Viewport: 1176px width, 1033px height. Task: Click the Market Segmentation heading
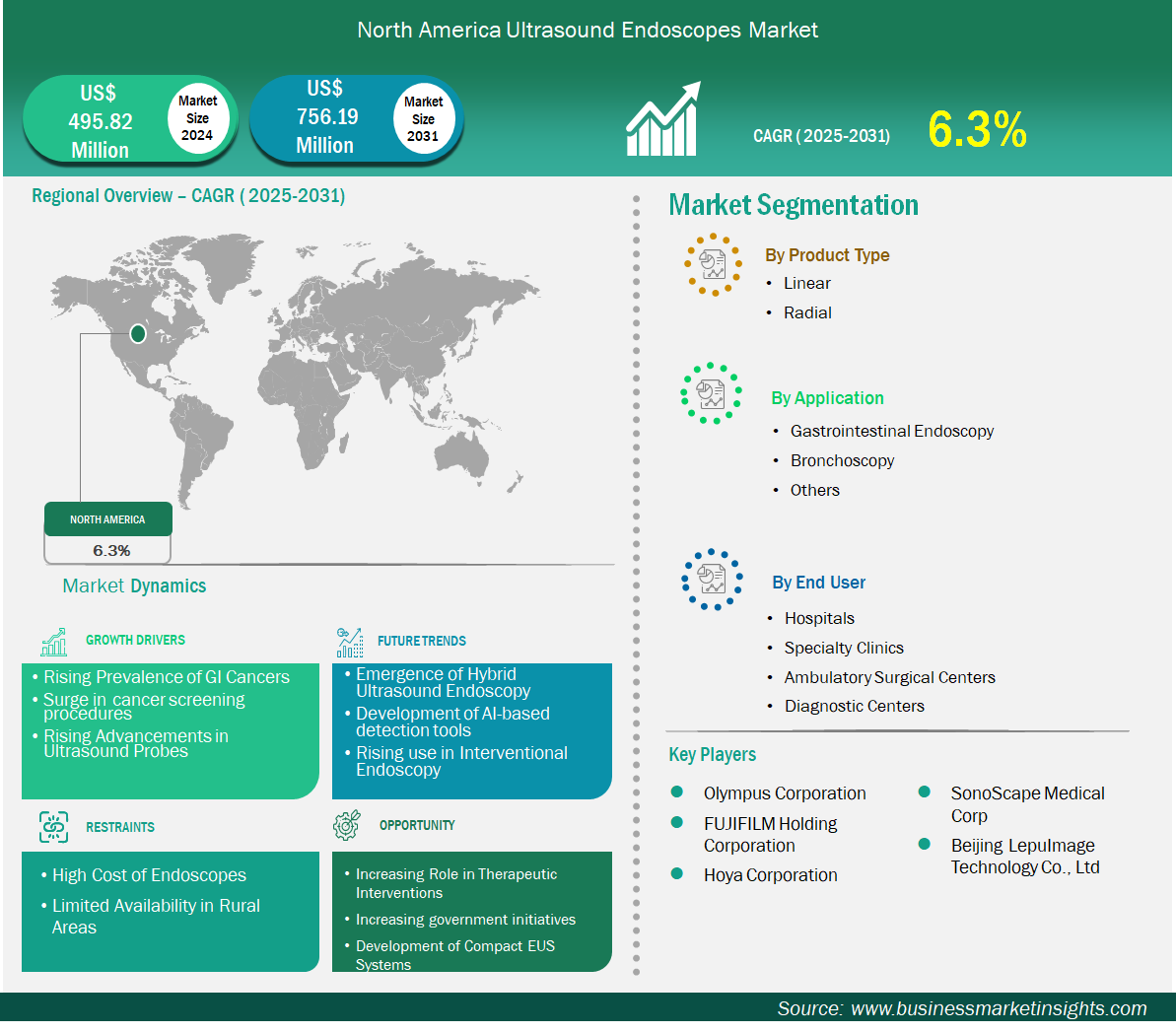pos(794,205)
